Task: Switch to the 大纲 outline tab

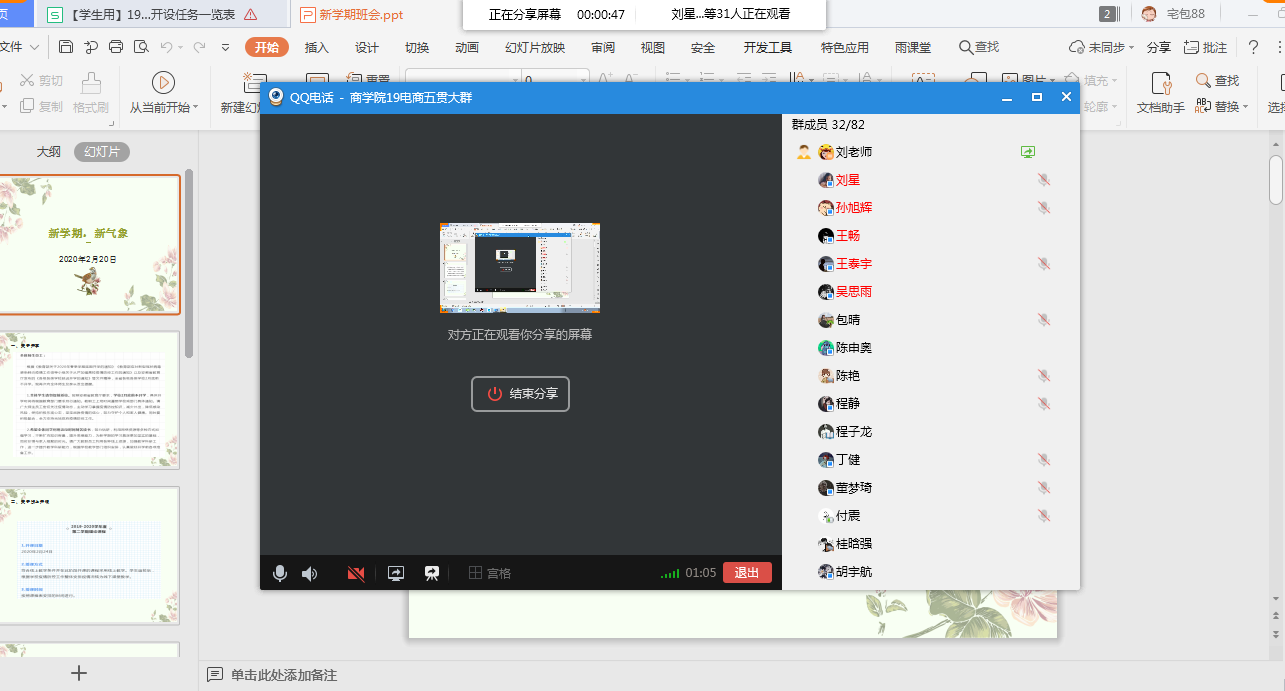Action: pyautogui.click(x=49, y=152)
